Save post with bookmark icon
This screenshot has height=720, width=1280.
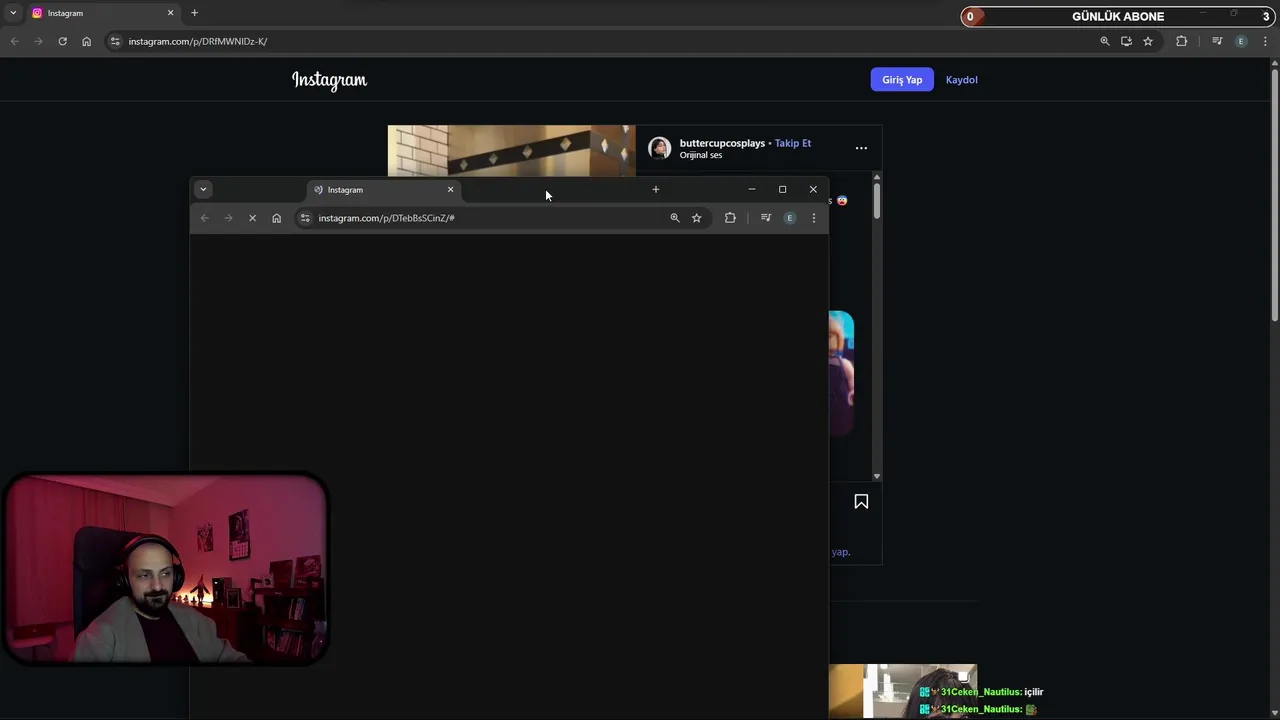(x=861, y=502)
